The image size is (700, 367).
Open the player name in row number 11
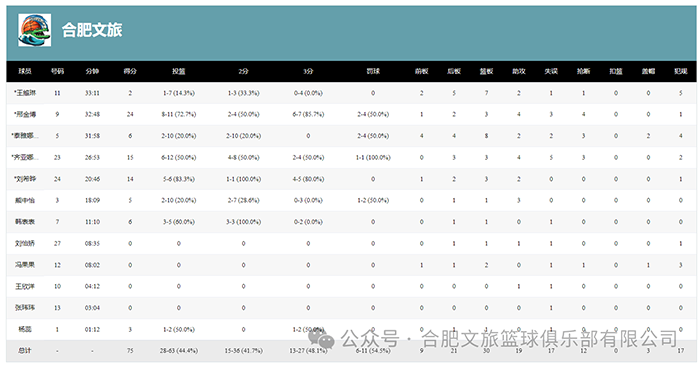[x=25, y=93]
